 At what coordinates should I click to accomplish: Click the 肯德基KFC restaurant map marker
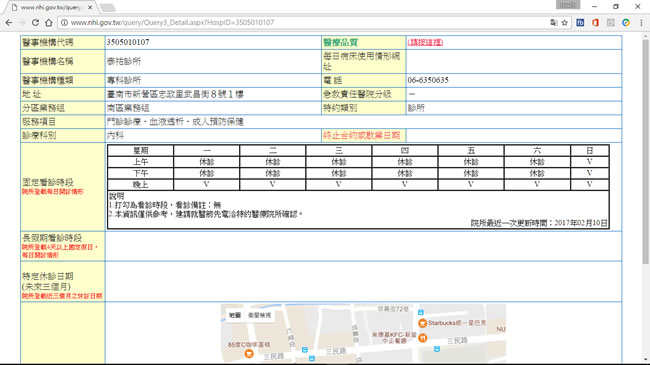[x=422, y=338]
